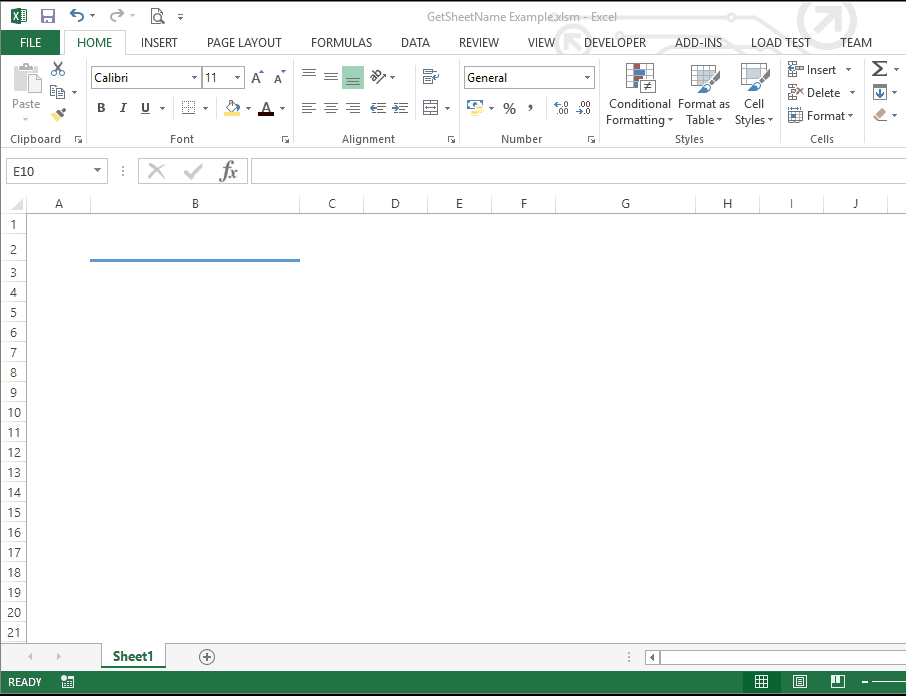Select the Percent Style icon
This screenshot has height=696, width=906.
tap(509, 107)
